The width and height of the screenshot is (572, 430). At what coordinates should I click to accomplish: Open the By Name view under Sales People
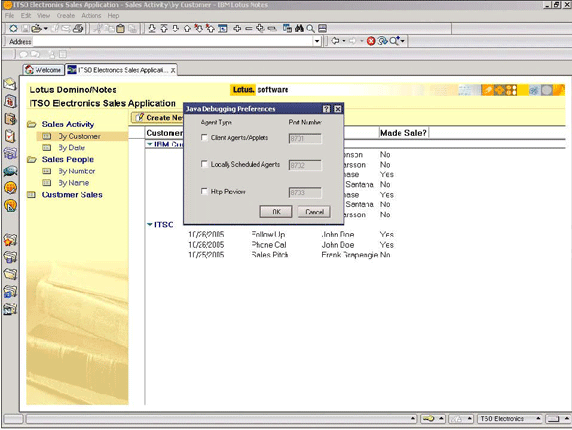74,183
